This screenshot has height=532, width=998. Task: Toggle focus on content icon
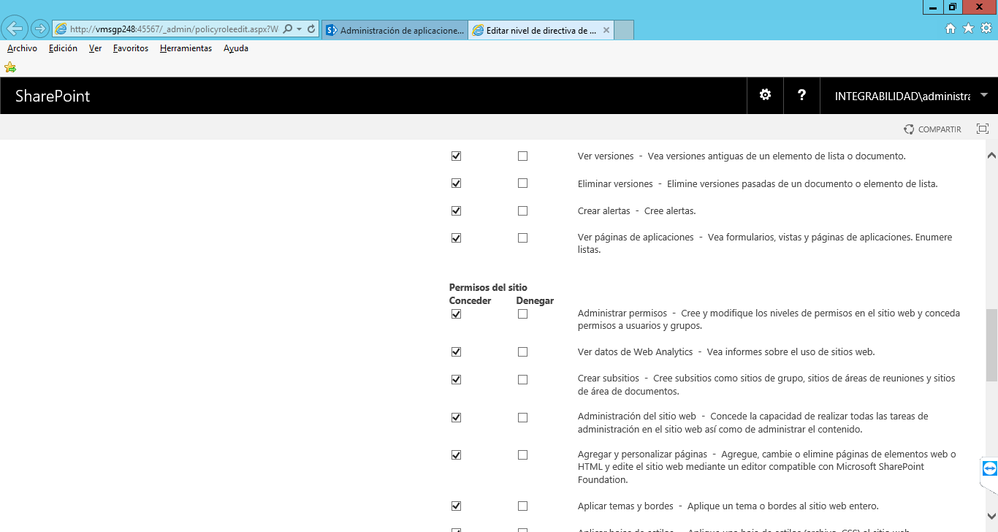click(983, 129)
